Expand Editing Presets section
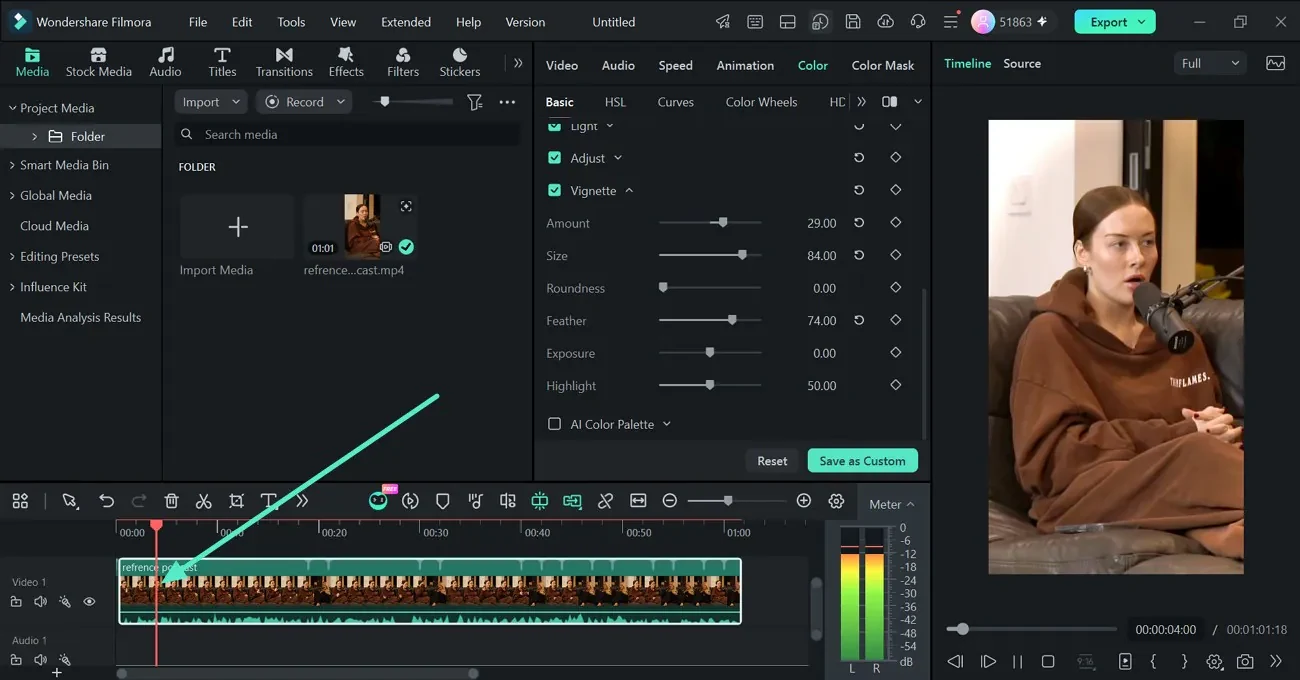The width and height of the screenshot is (1300, 680). click(x=13, y=257)
